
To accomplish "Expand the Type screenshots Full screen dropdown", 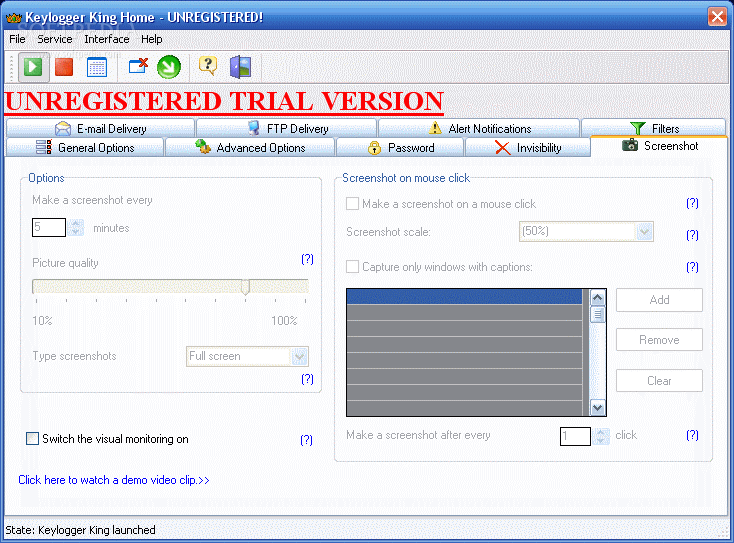I will tap(299, 357).
